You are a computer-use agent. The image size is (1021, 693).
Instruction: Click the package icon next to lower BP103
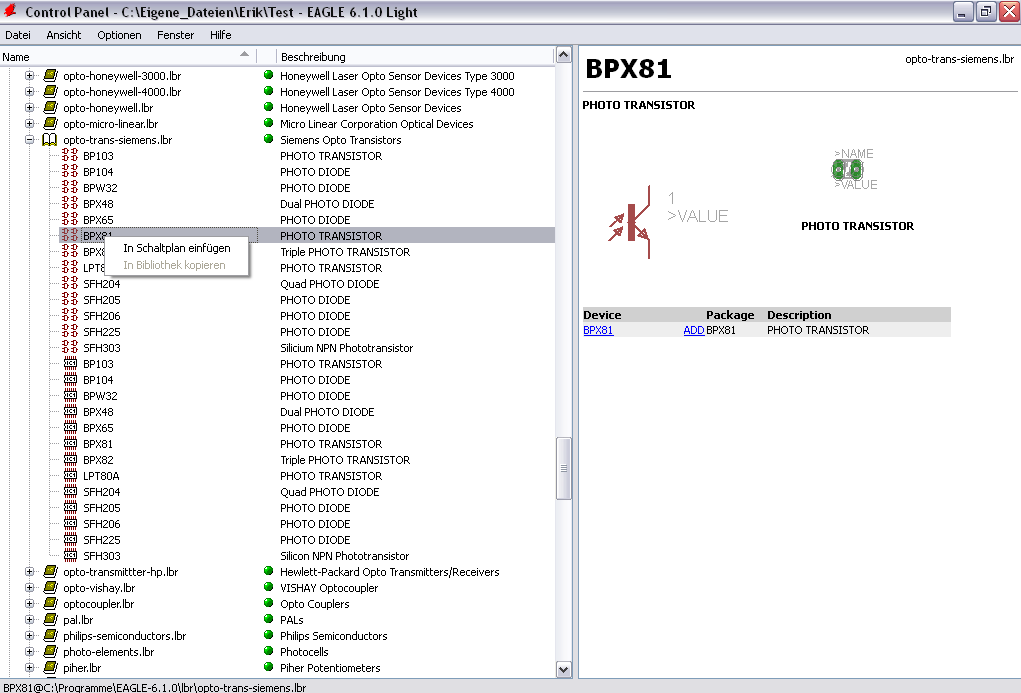tap(70, 364)
